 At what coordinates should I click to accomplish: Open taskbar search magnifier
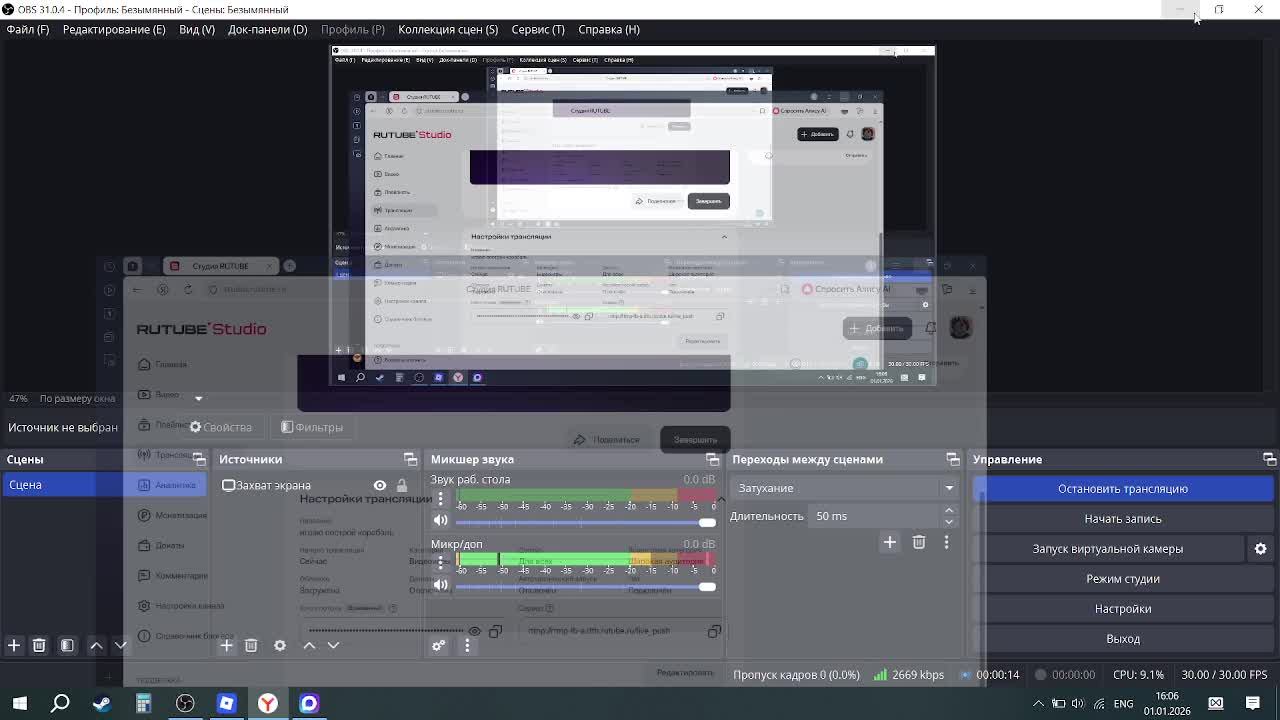pyautogui.click(x=60, y=704)
